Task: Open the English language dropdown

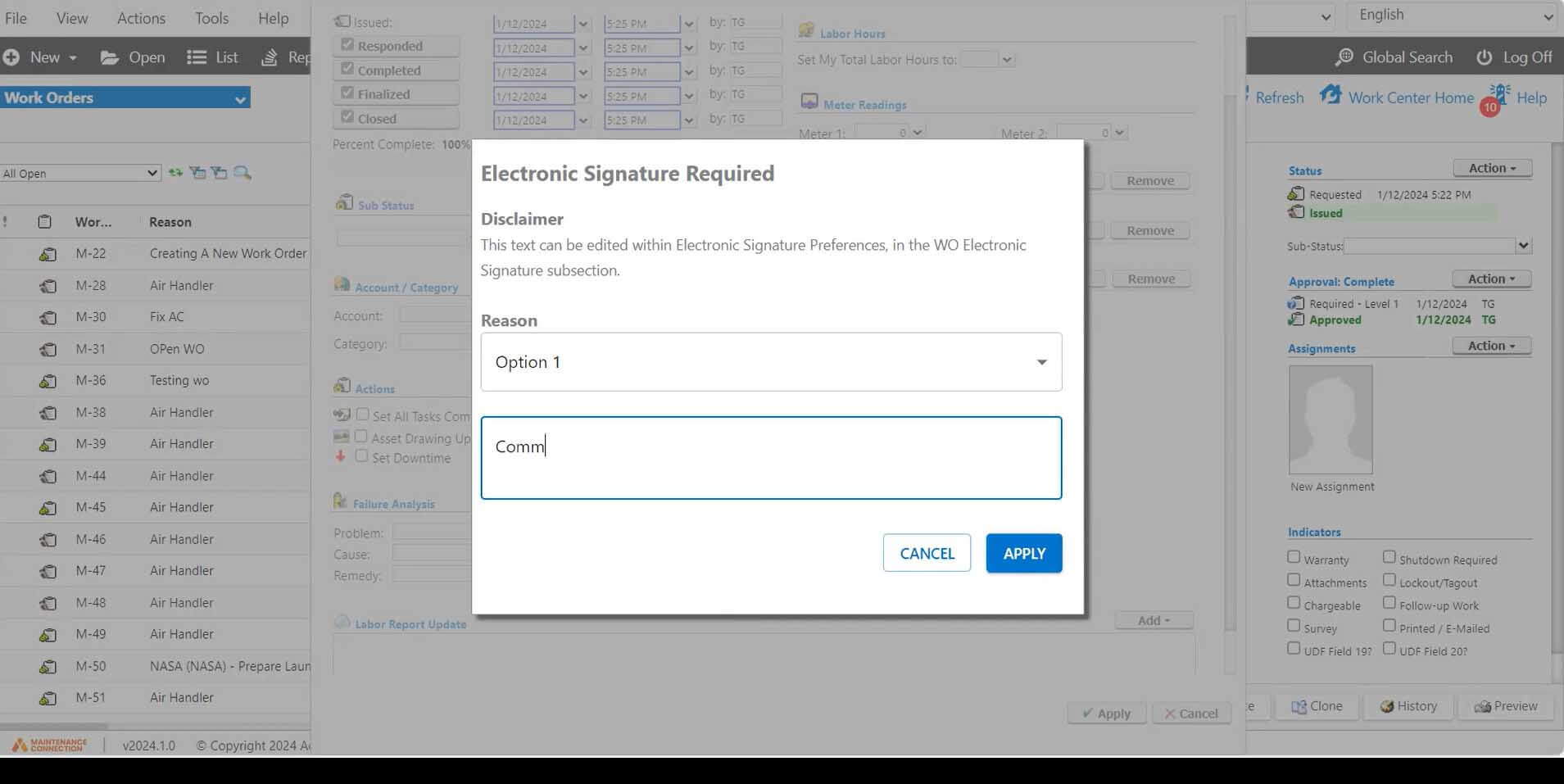Action: (x=1450, y=15)
